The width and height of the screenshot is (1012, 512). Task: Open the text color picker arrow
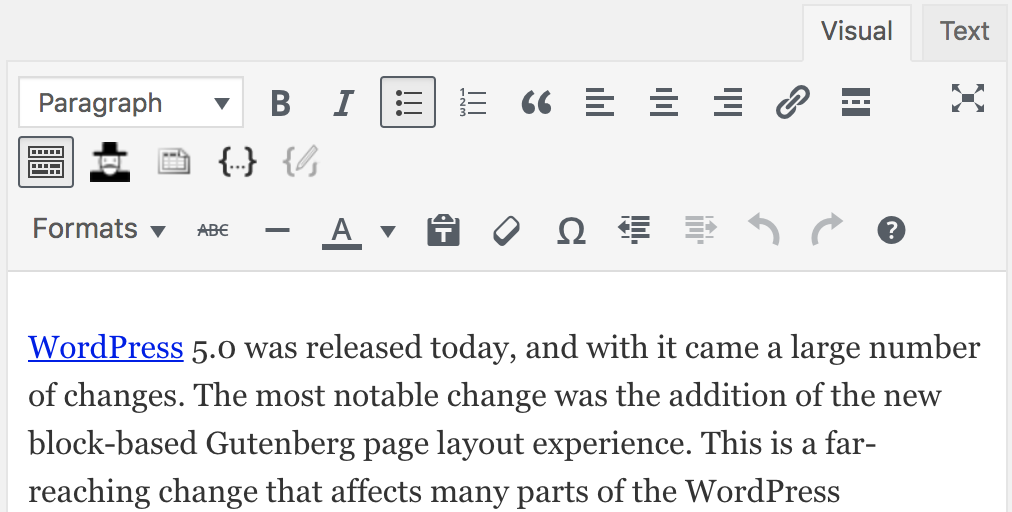tap(388, 232)
